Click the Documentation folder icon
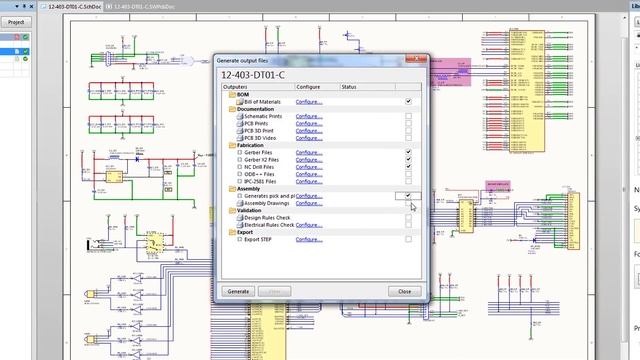 [x=232, y=109]
